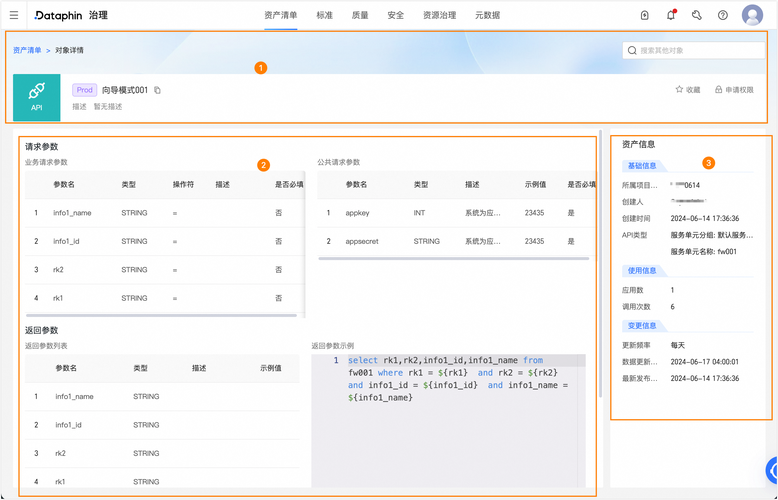The image size is (778, 500).
Task: Click the search magnifier icon
Action: tap(632, 50)
